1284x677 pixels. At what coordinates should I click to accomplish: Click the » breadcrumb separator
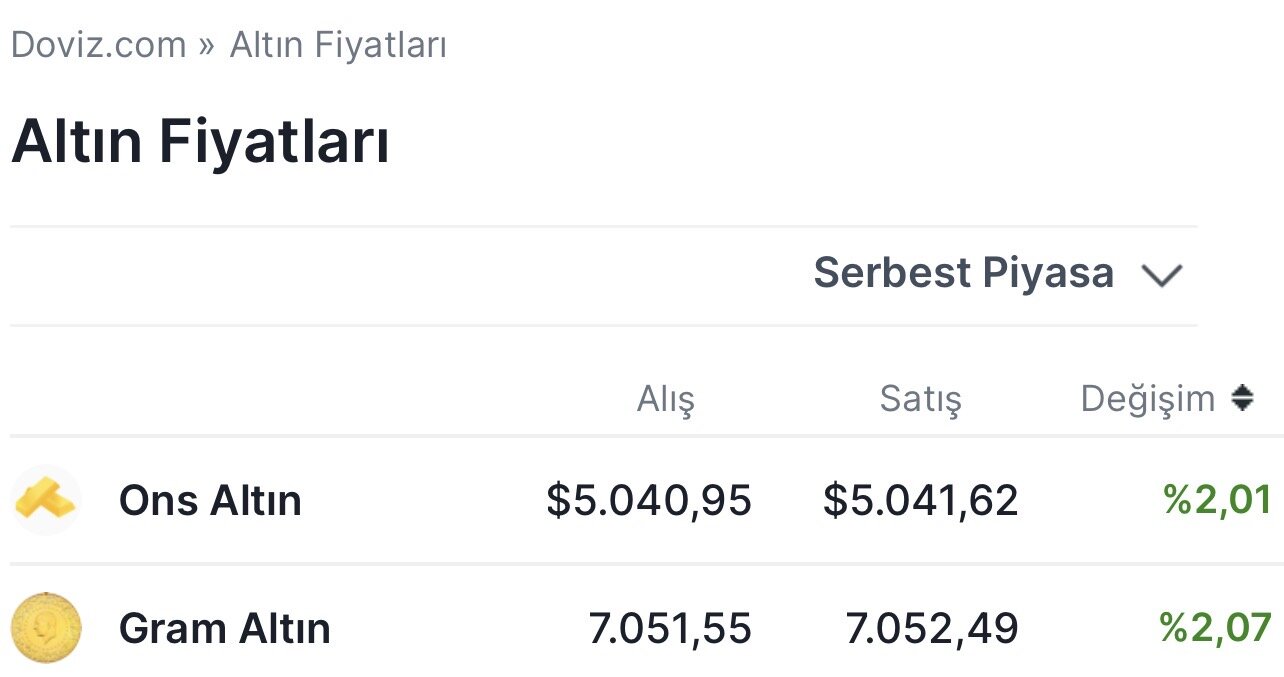point(207,45)
